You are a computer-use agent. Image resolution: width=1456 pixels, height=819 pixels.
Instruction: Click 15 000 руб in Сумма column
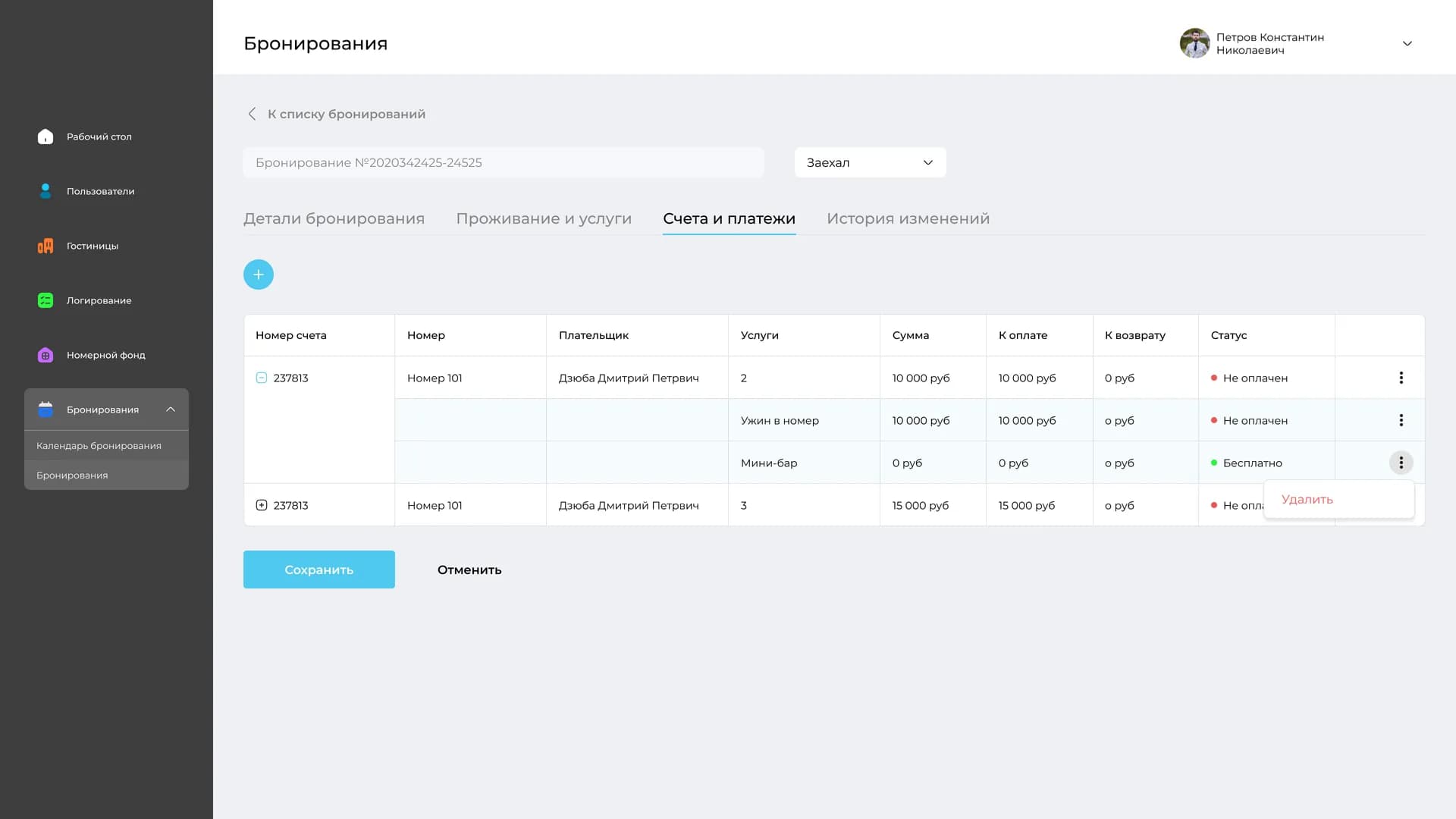(921, 505)
